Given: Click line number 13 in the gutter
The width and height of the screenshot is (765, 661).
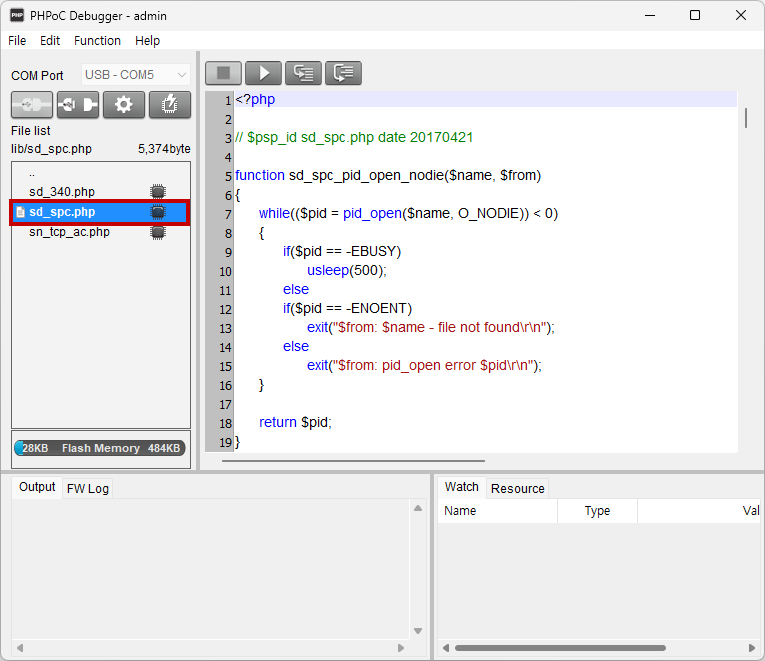Looking at the screenshot, I should (225, 328).
